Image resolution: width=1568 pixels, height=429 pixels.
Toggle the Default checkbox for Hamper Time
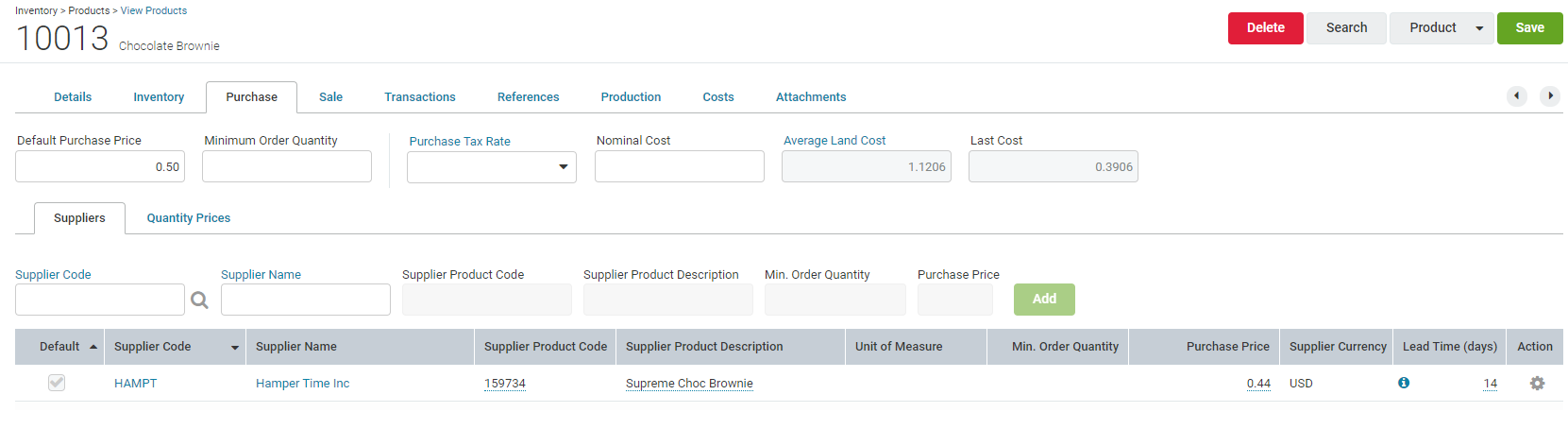(57, 383)
